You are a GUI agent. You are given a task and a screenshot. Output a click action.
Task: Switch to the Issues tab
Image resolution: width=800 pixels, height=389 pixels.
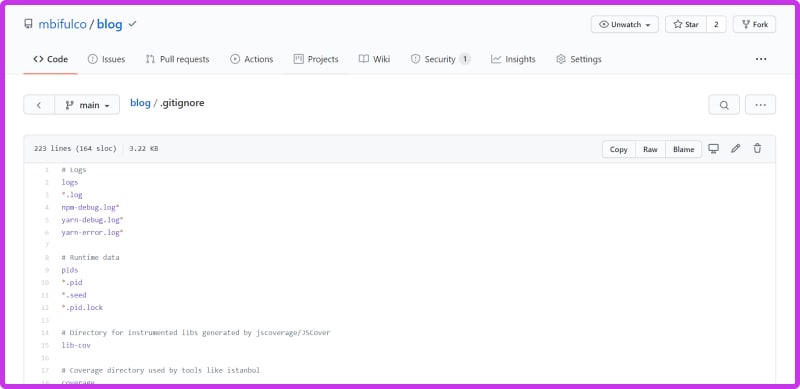click(106, 59)
